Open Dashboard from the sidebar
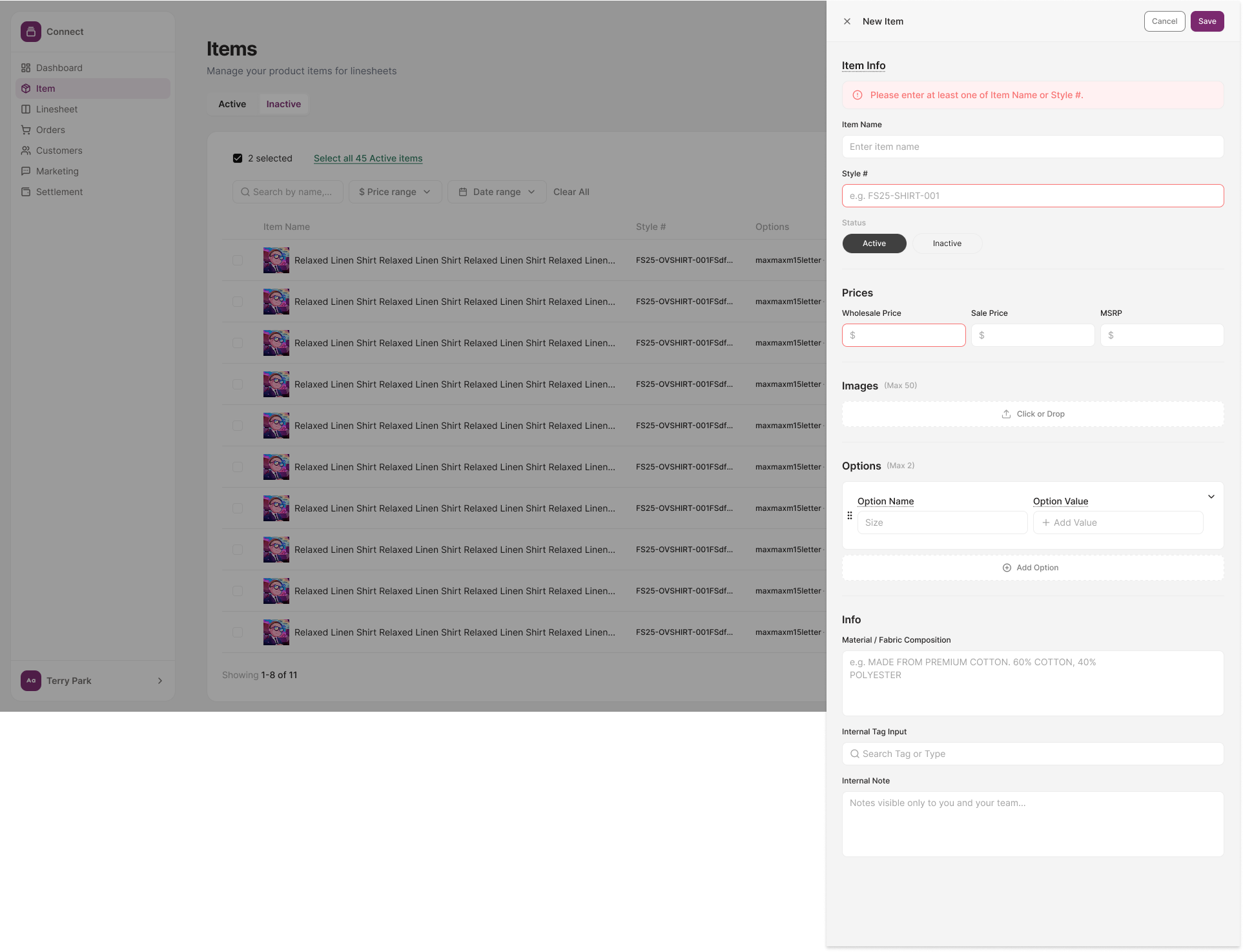Viewport: 1243px width, 952px height. point(93,68)
